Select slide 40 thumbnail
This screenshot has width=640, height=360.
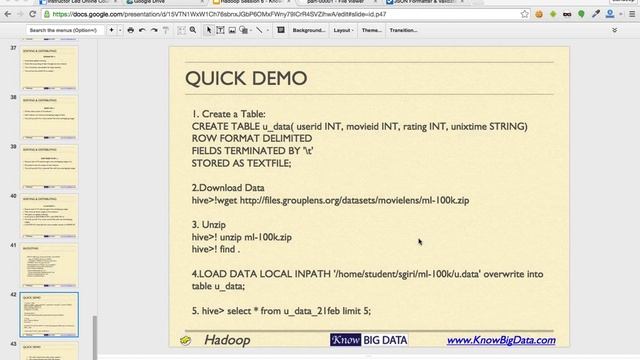[49, 216]
